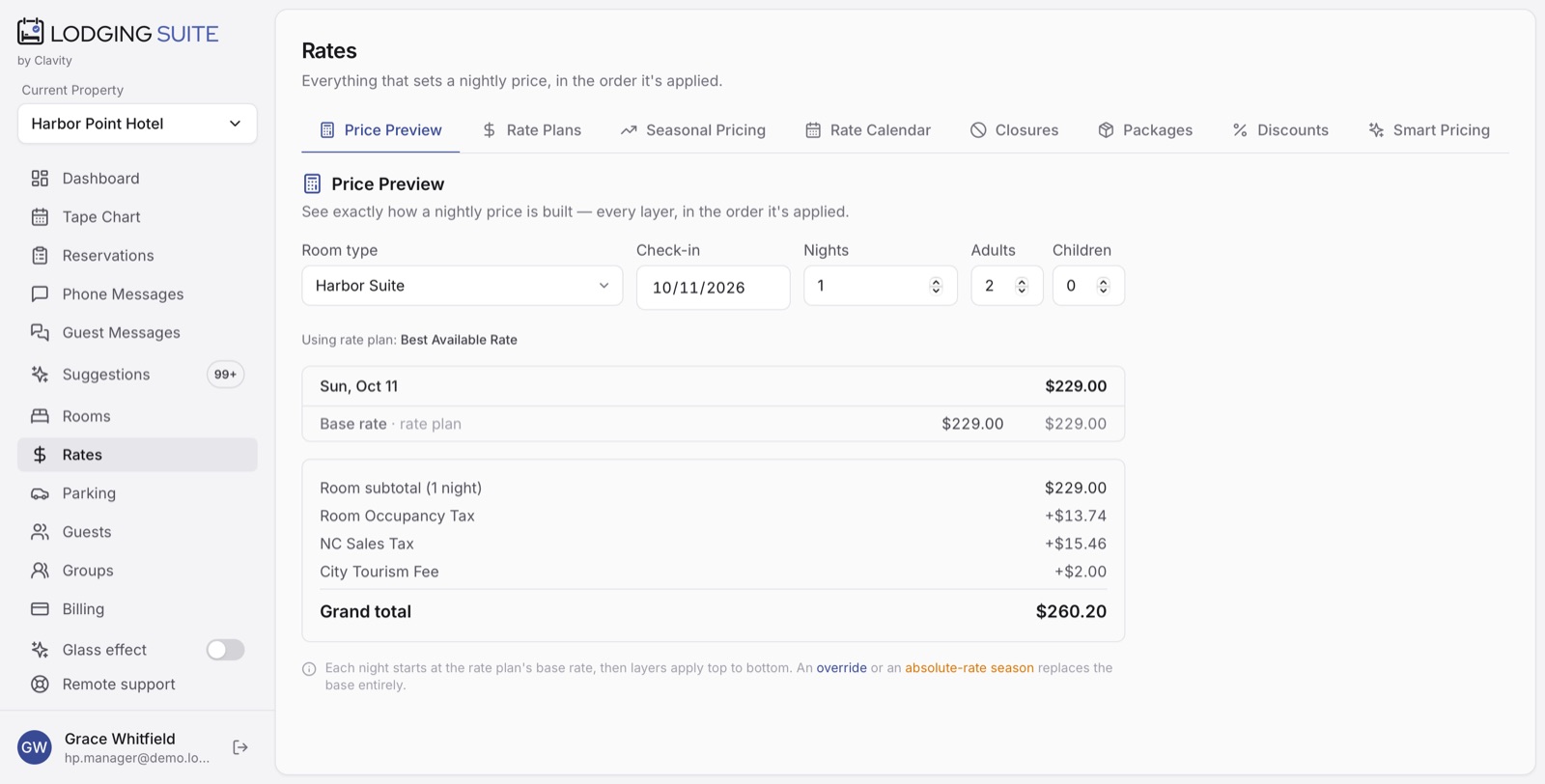Viewport: 1545px width, 784px height.
Task: Click the Nights stepper arrows
Action: tap(936, 286)
